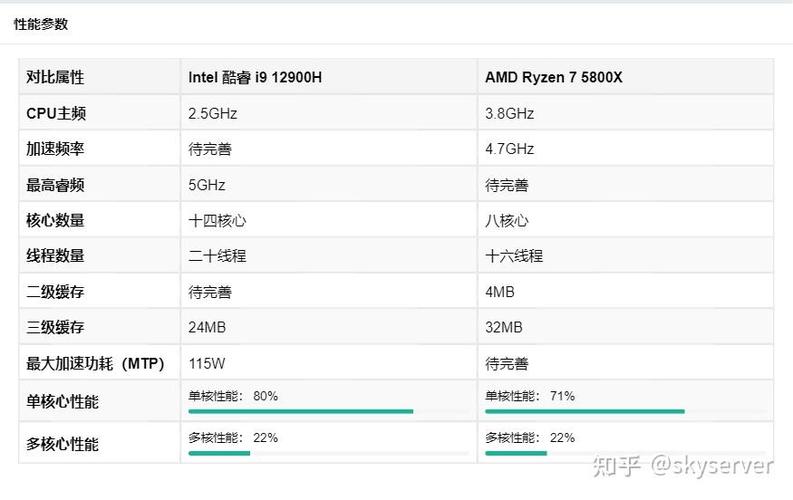This screenshot has height=500, width=793.
Task: Click the 对比属性 header cell
Action: coord(55,77)
